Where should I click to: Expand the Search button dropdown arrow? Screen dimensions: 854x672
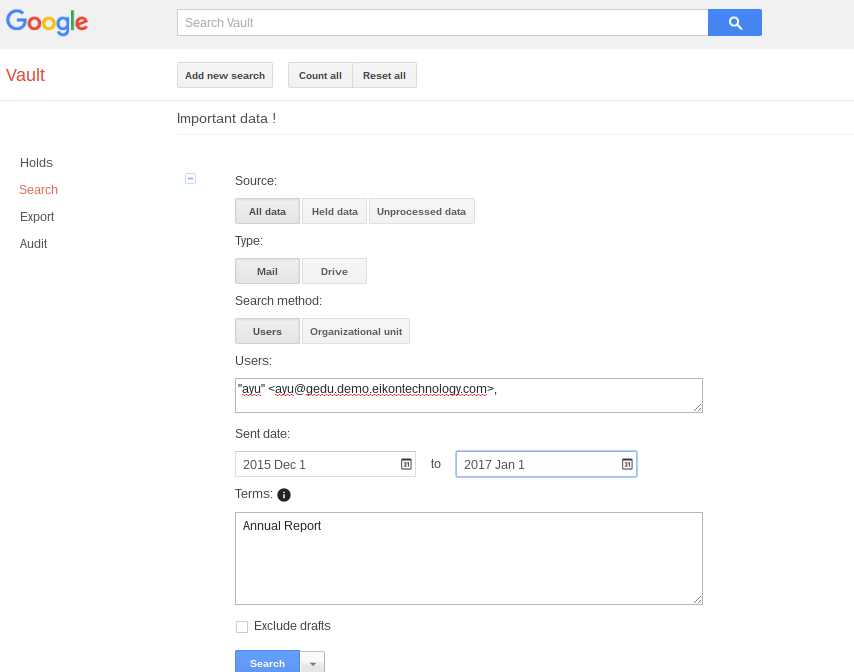(x=312, y=663)
